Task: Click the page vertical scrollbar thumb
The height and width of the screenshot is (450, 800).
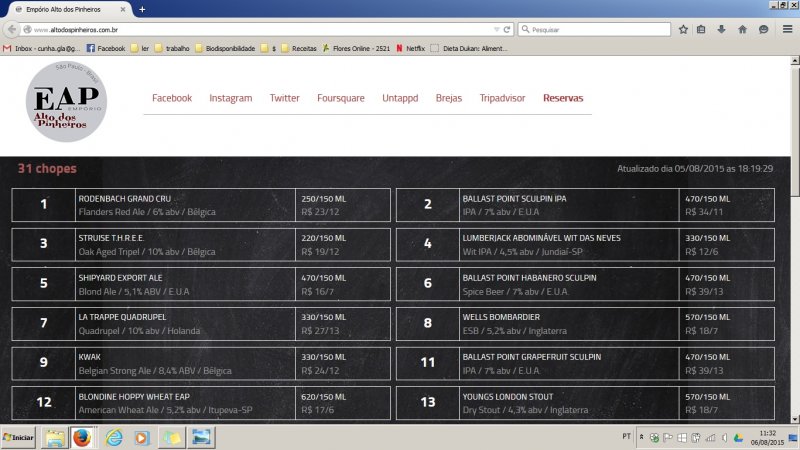Action: [x=795, y=130]
